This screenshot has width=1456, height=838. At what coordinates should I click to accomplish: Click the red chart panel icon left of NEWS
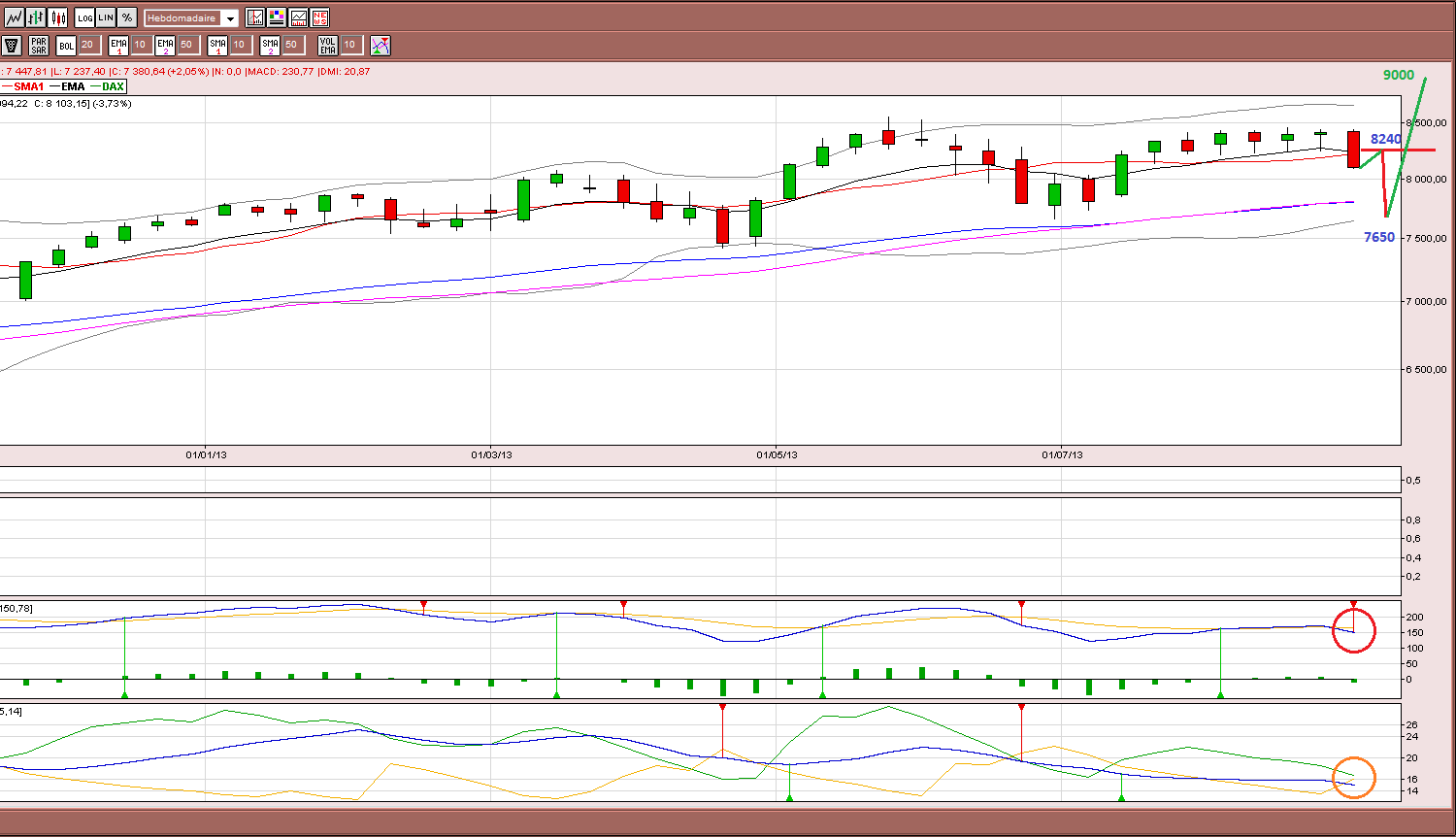[x=298, y=17]
